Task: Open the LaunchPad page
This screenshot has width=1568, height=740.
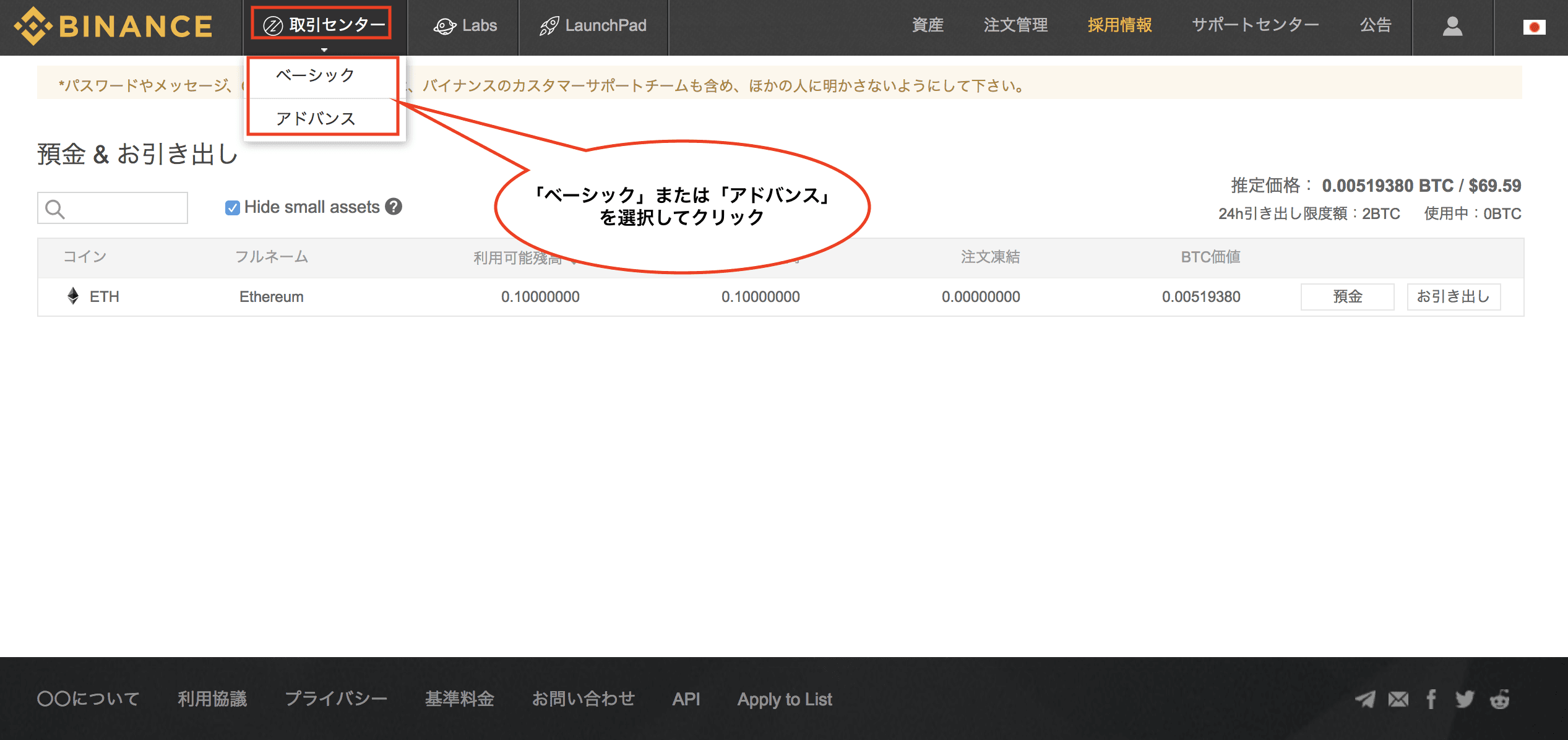Action: click(593, 26)
